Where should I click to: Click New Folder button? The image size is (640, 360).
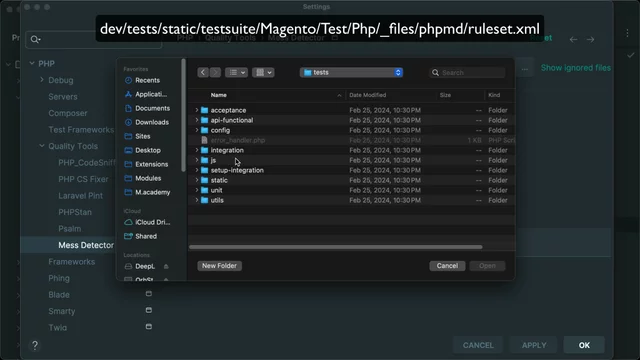click(x=220, y=266)
